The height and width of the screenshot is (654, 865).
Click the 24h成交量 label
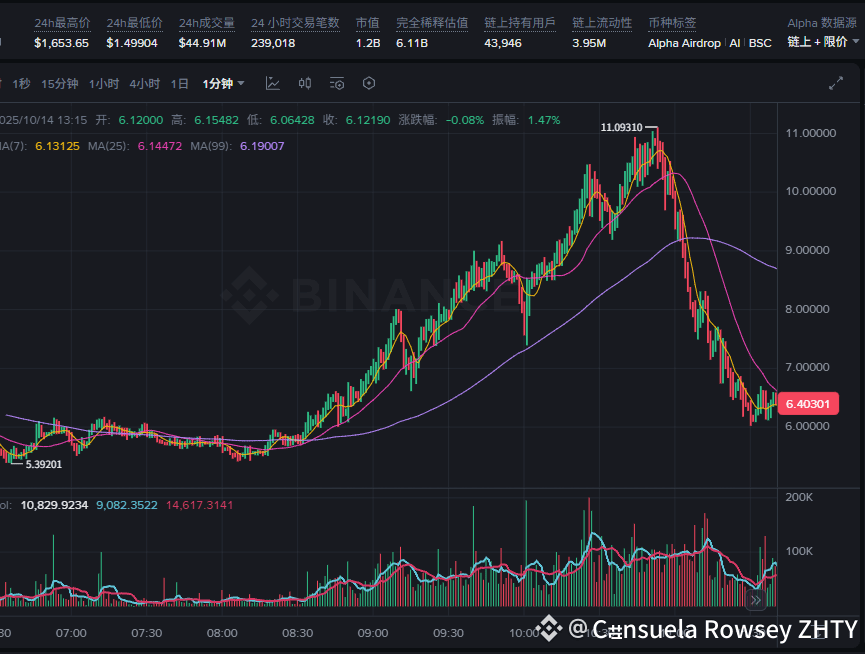coord(207,23)
